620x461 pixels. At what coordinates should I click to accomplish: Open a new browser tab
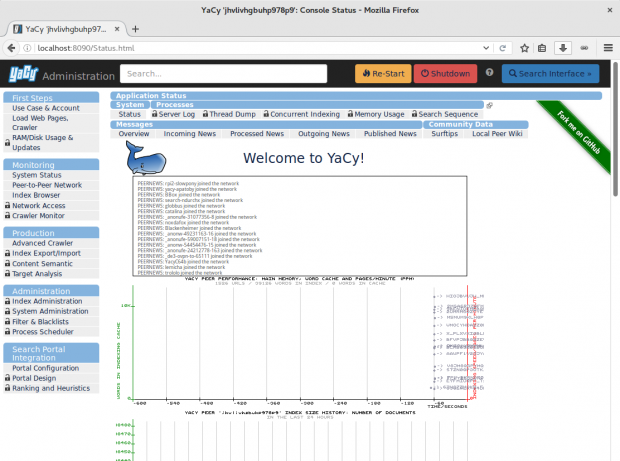[x=135, y=29]
